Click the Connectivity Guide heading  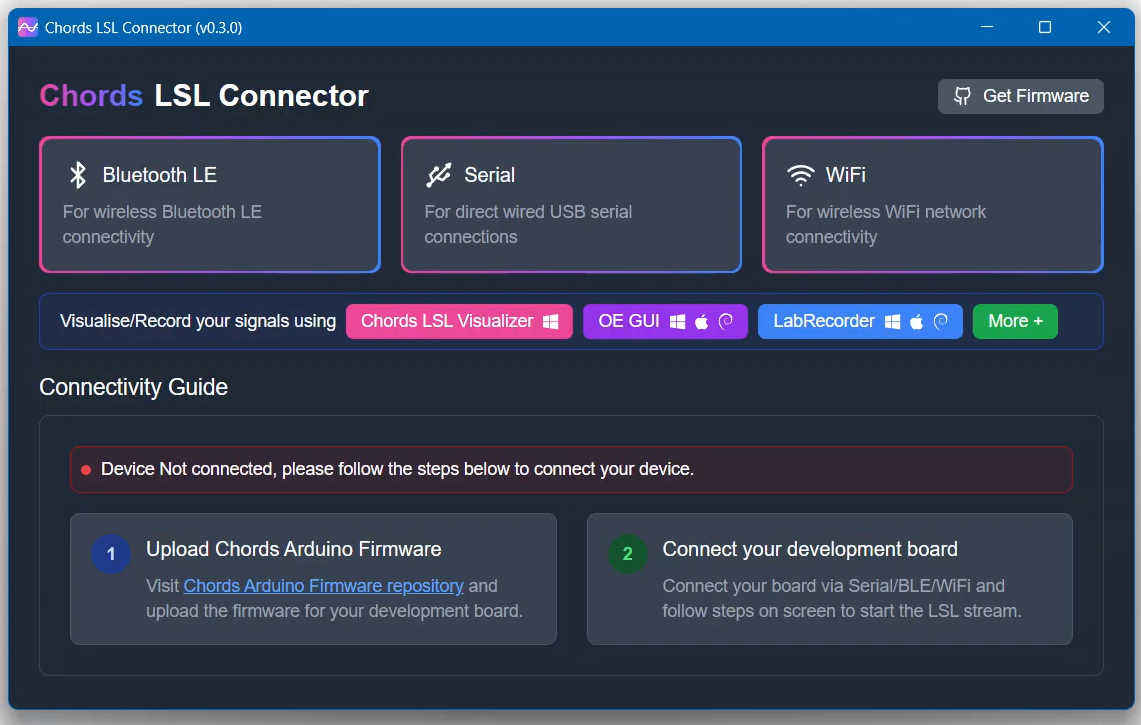coord(133,387)
